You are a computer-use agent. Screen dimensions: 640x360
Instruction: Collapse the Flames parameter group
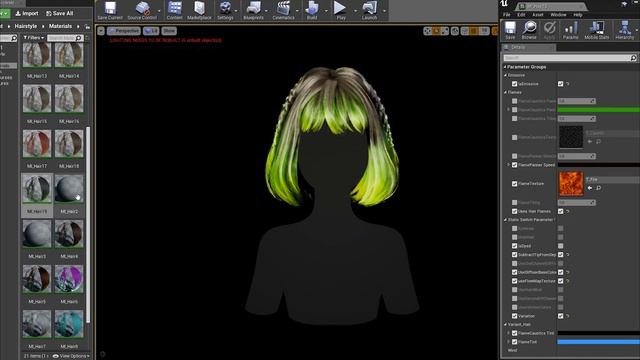tap(506, 93)
